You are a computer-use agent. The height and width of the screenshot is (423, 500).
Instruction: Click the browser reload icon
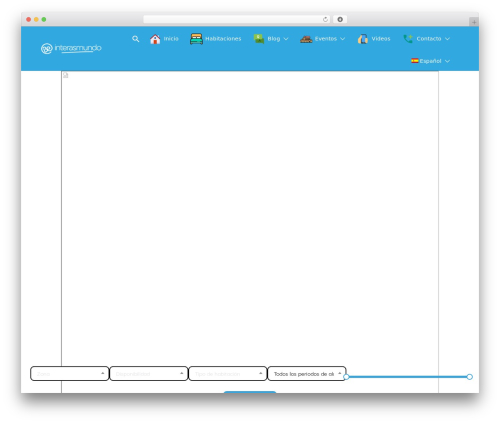point(325,19)
